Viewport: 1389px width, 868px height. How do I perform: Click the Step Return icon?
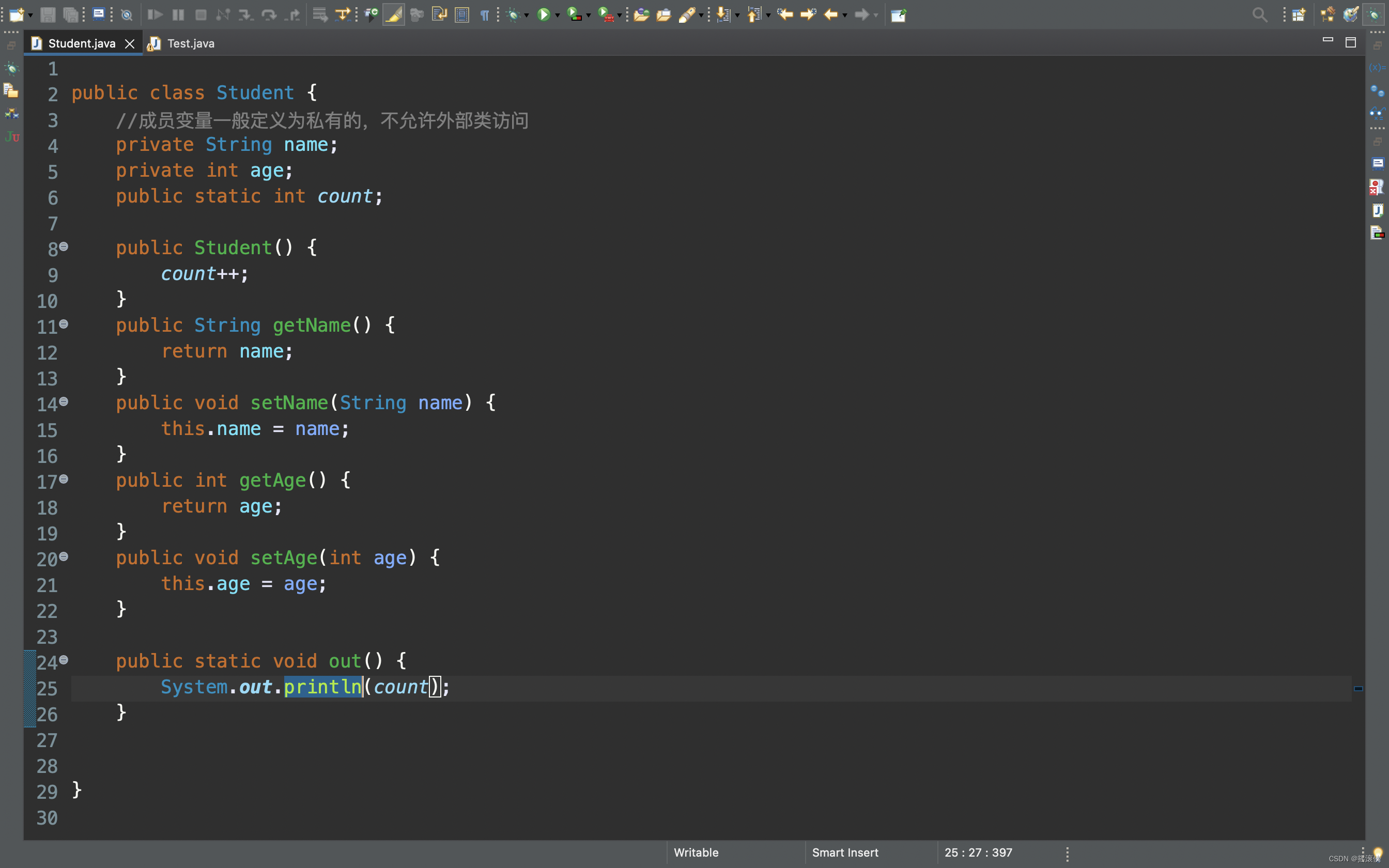click(x=292, y=15)
